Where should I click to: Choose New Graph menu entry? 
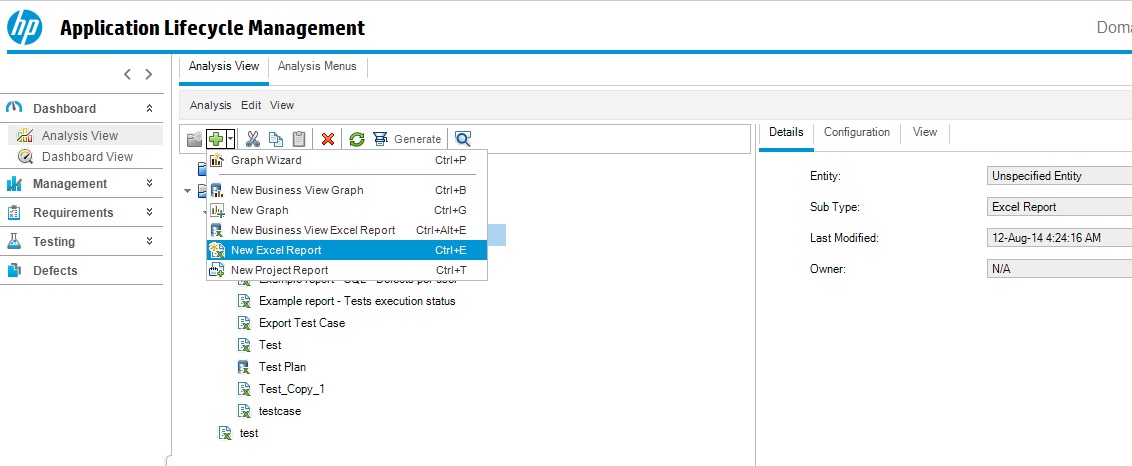tap(347, 210)
